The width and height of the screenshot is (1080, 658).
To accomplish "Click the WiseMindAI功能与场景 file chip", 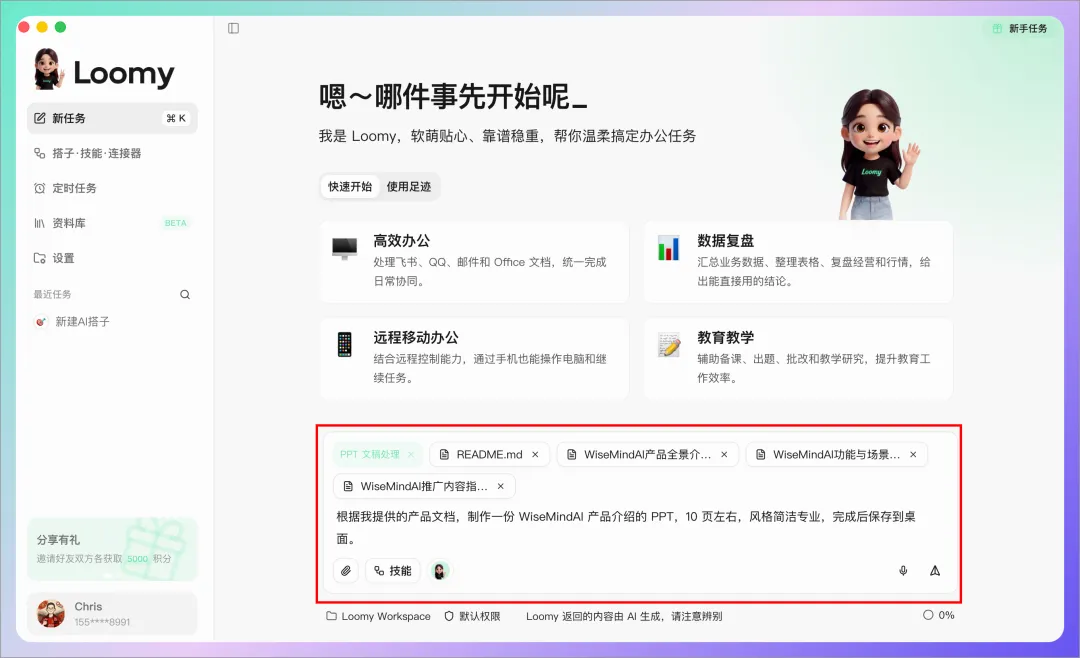I will [836, 455].
